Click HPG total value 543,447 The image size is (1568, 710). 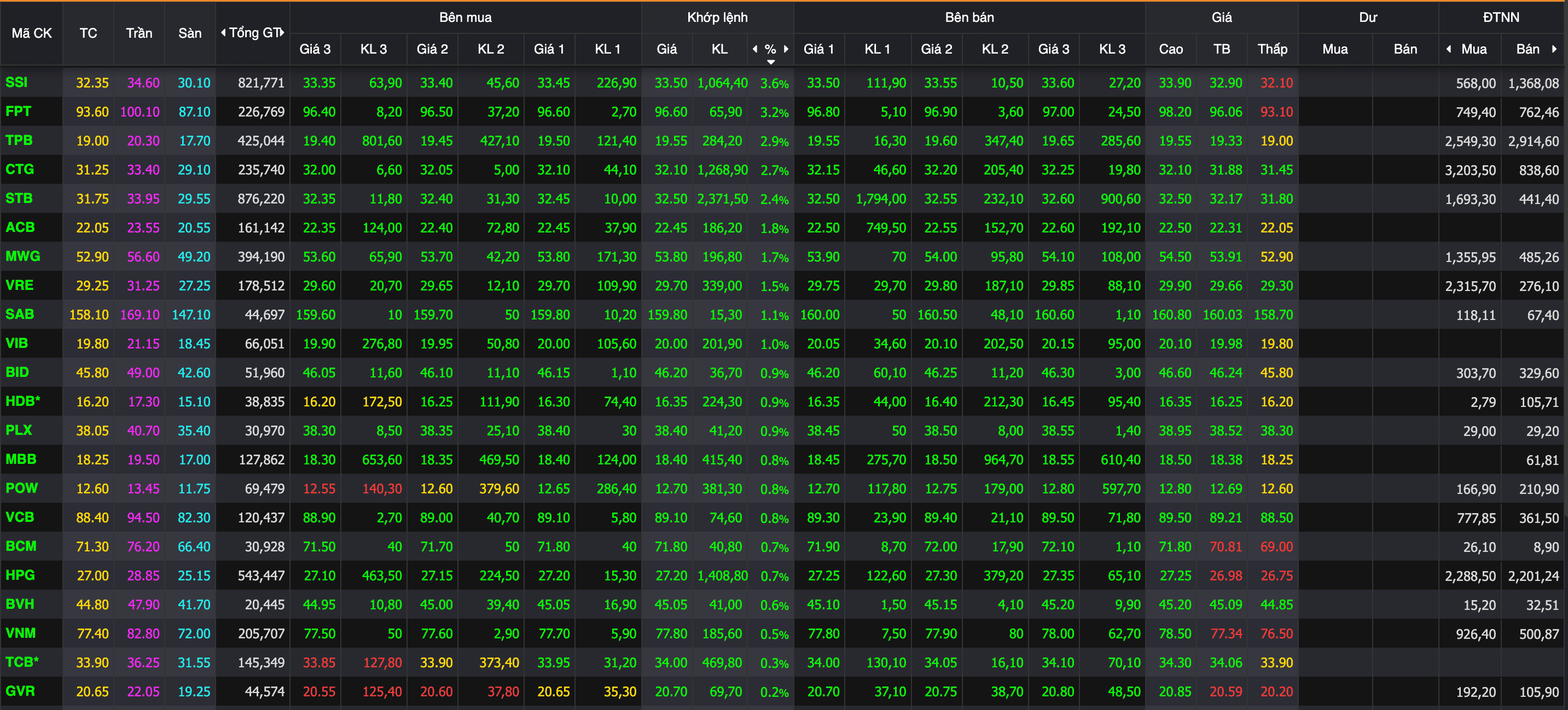[261, 575]
